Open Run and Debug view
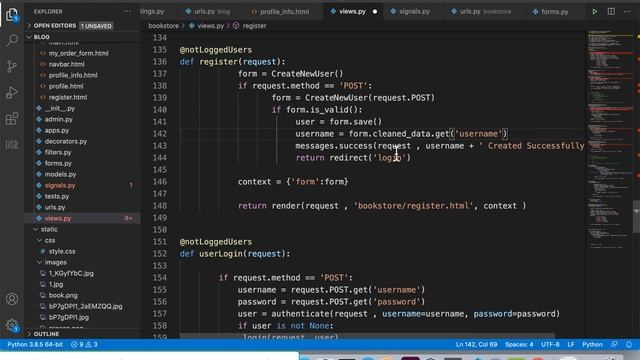Screen dimensions: 640x360 (x=12, y=93)
